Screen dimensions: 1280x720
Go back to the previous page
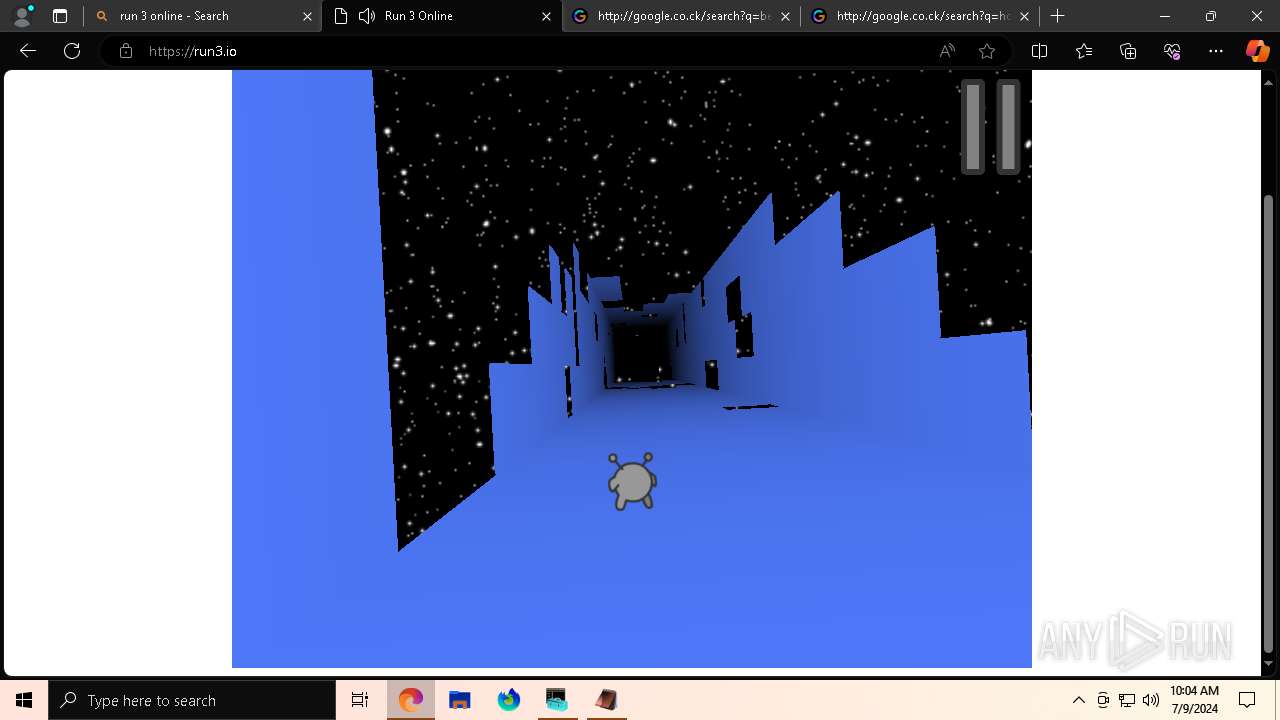coord(28,51)
